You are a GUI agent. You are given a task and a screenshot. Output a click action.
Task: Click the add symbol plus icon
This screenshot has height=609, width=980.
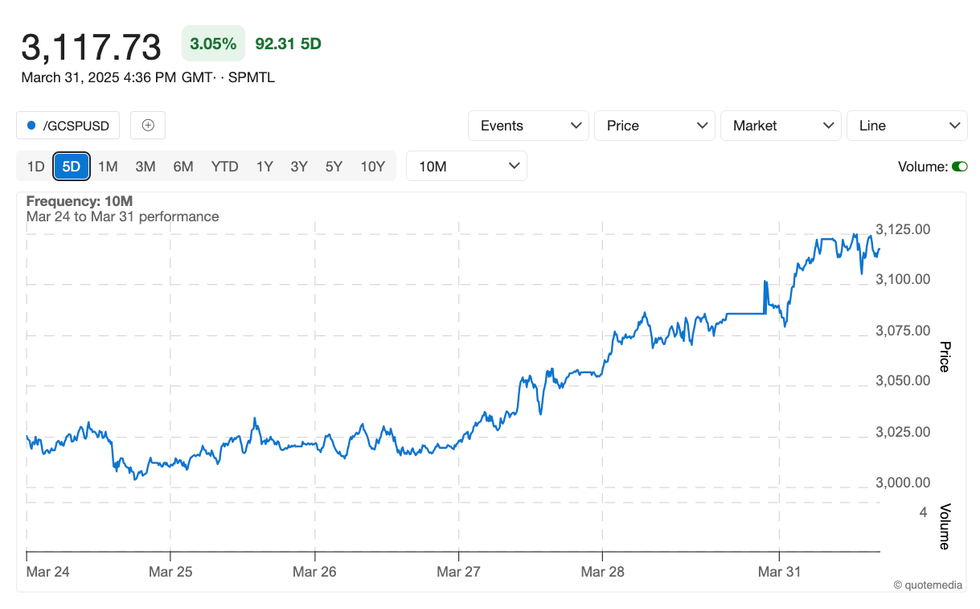pyautogui.click(x=148, y=125)
